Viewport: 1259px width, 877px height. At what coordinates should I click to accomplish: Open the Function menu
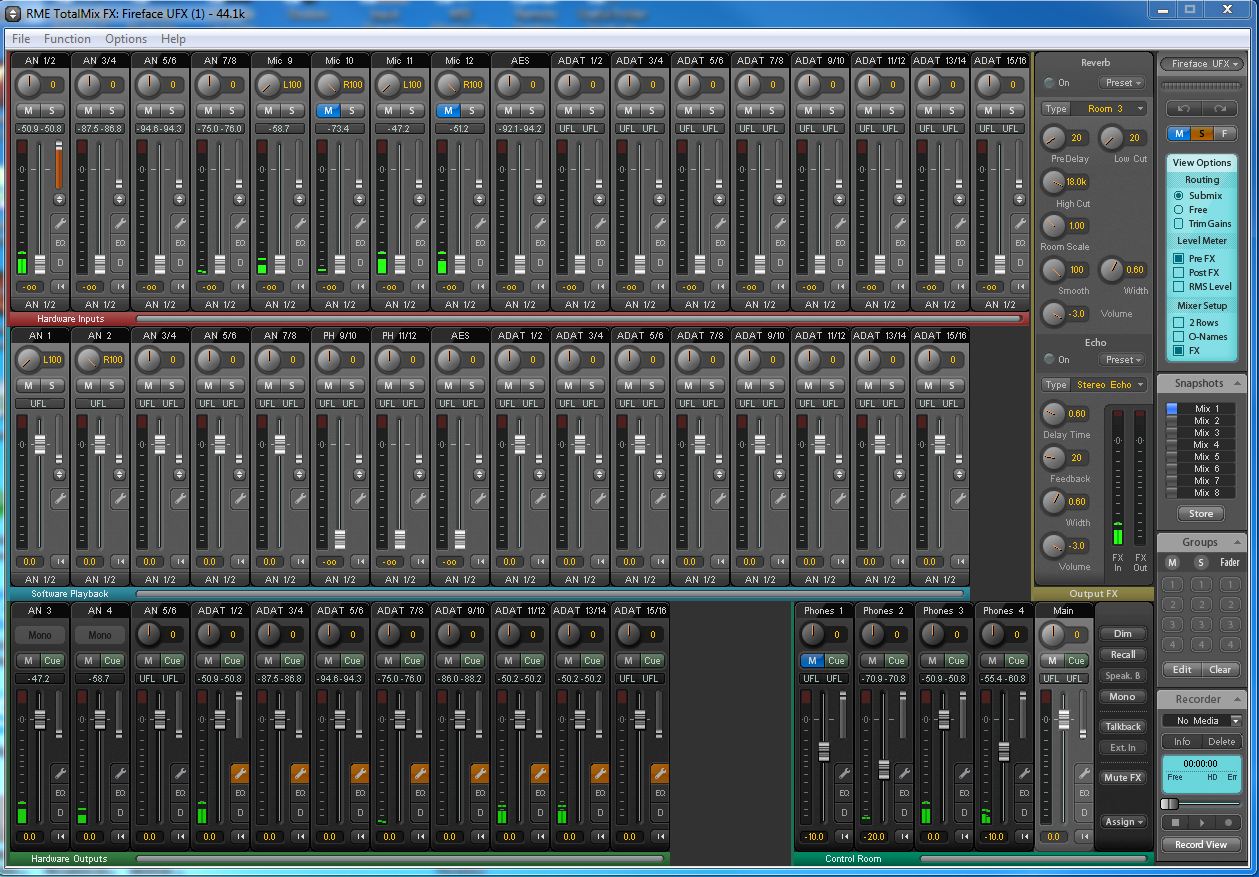coord(67,39)
